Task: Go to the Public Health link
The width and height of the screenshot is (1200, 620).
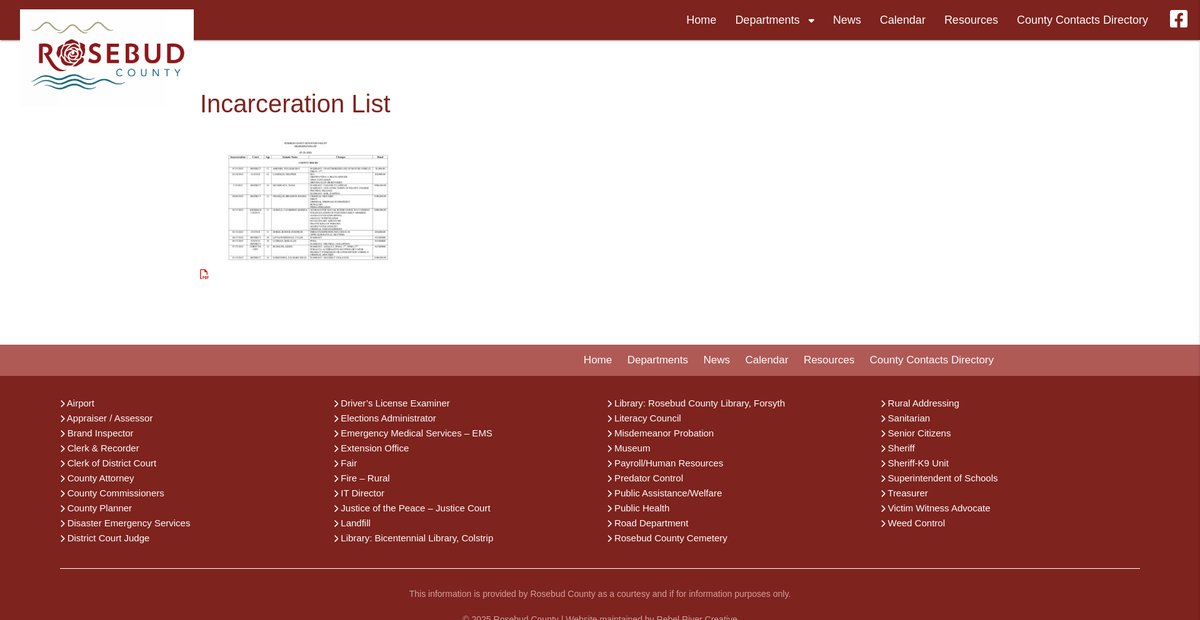Action: [x=641, y=508]
